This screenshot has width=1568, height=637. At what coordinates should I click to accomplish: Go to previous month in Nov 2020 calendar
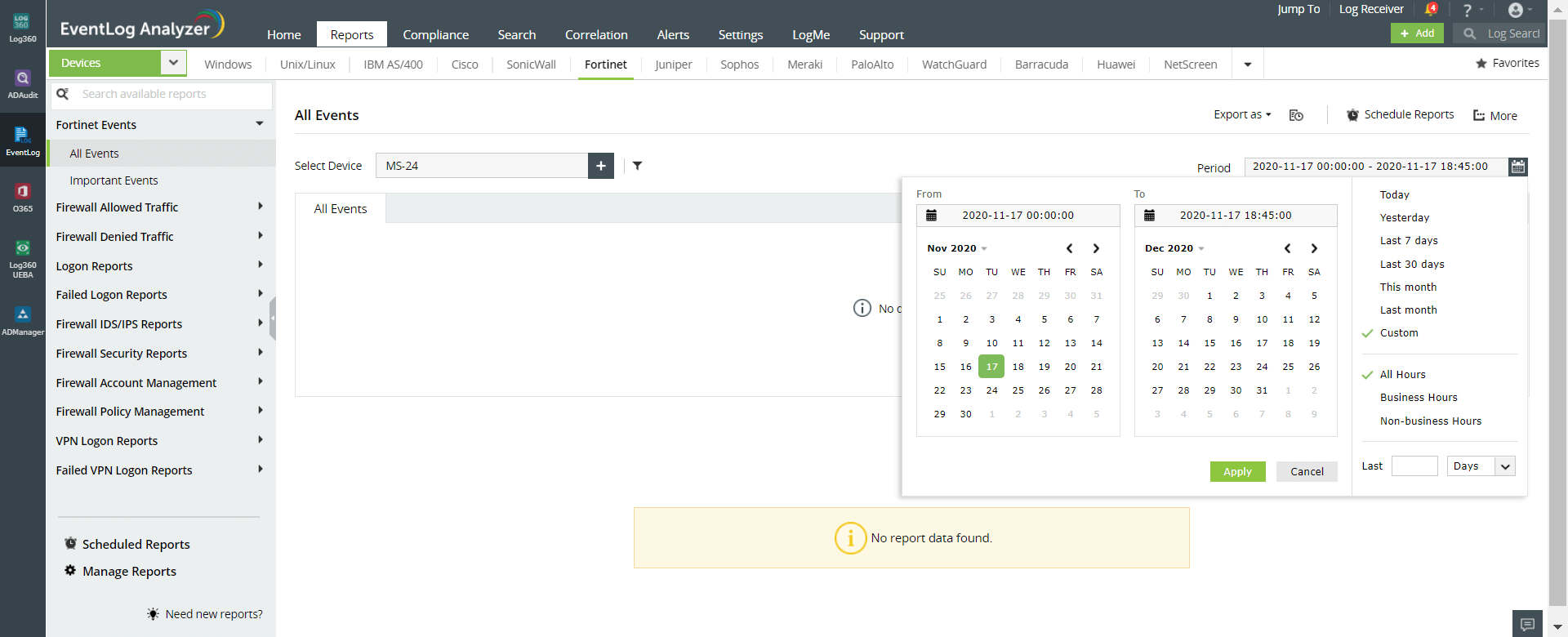tap(1069, 248)
